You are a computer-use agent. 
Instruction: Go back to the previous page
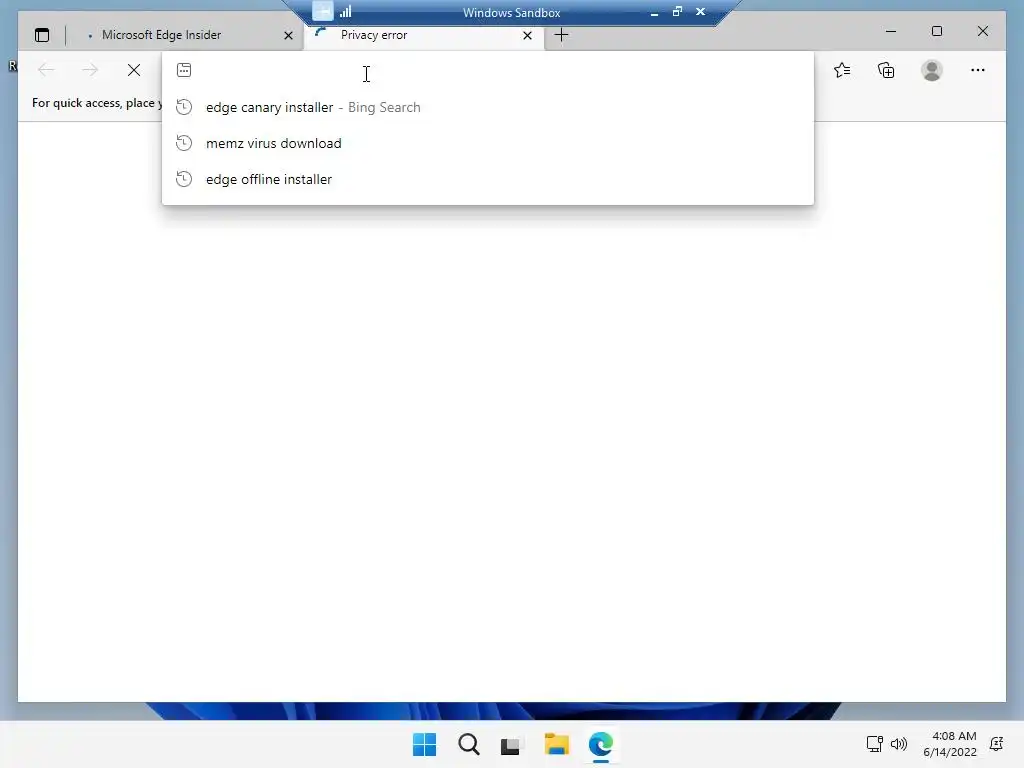click(x=46, y=70)
